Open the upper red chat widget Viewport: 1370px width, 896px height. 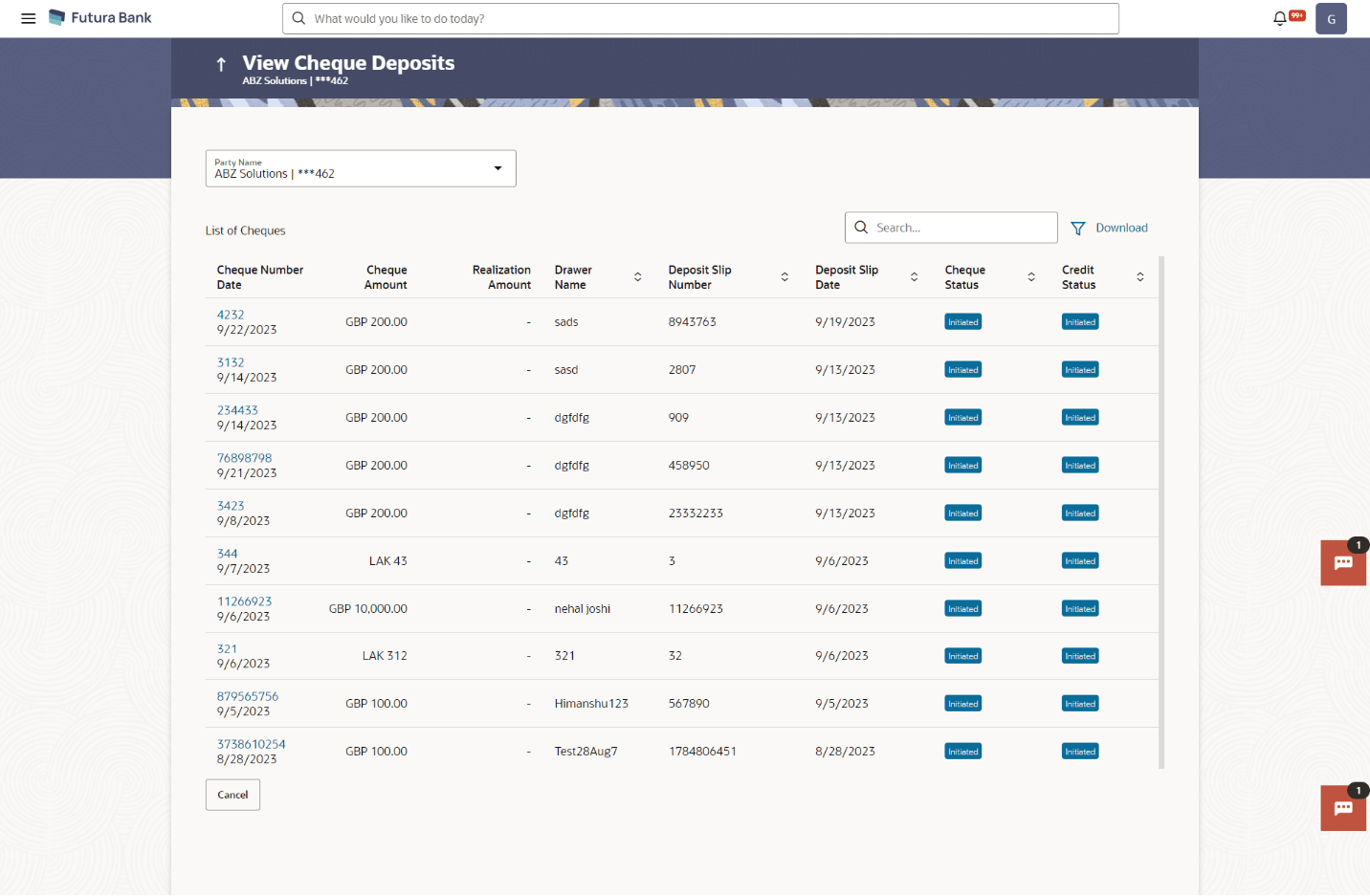point(1343,562)
